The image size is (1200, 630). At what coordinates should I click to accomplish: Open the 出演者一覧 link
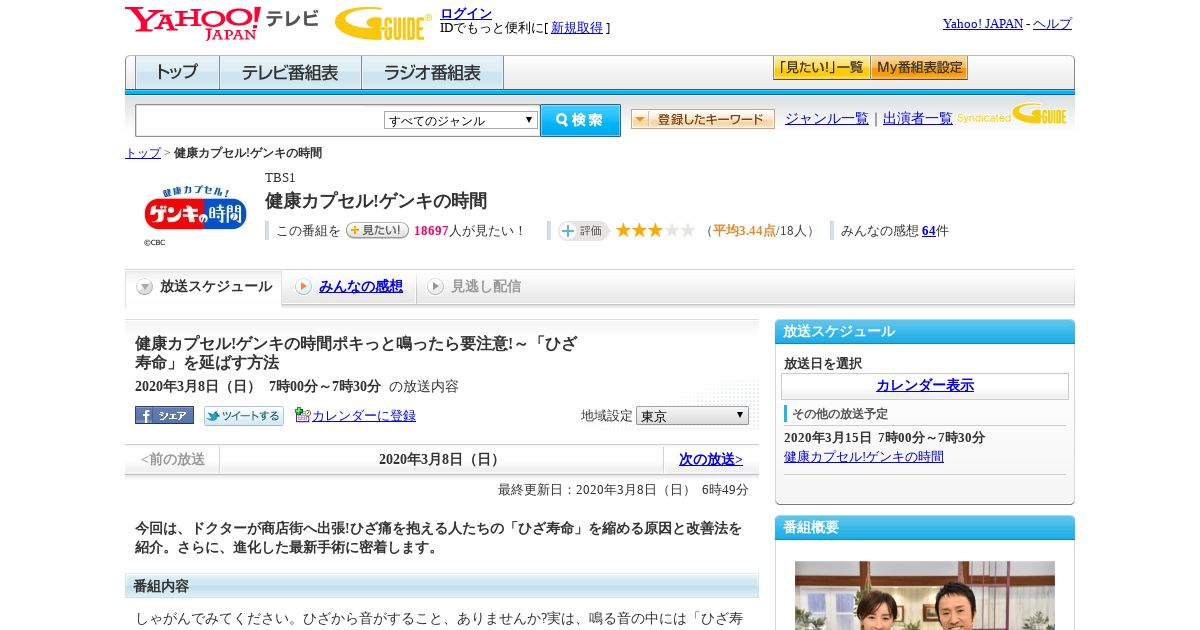point(918,119)
